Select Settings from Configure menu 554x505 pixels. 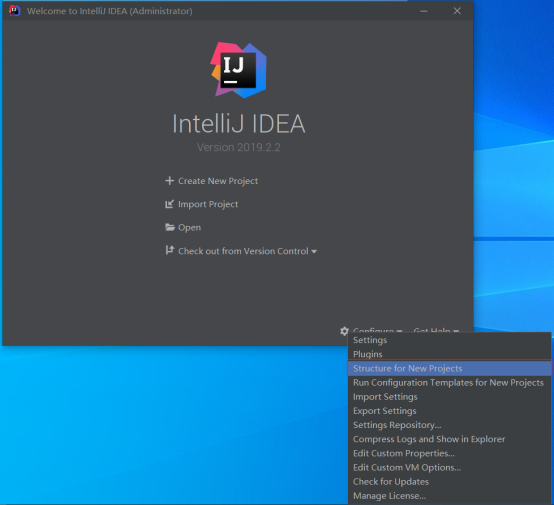pos(449,340)
